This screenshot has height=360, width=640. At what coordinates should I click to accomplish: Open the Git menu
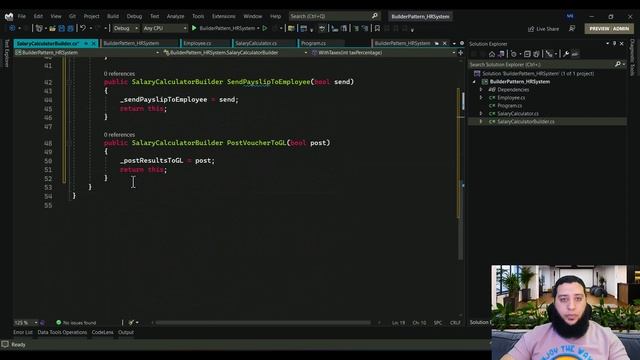72,16
